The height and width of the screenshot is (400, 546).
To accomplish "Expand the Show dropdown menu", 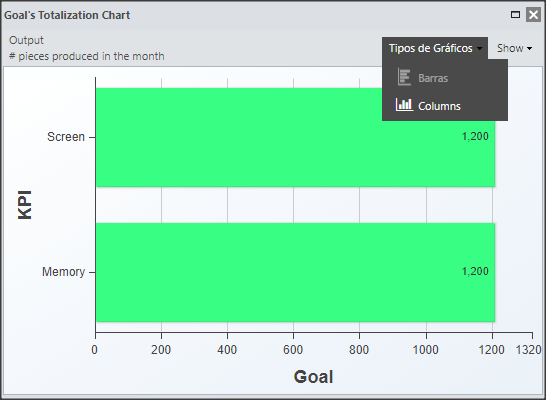I will [514, 48].
